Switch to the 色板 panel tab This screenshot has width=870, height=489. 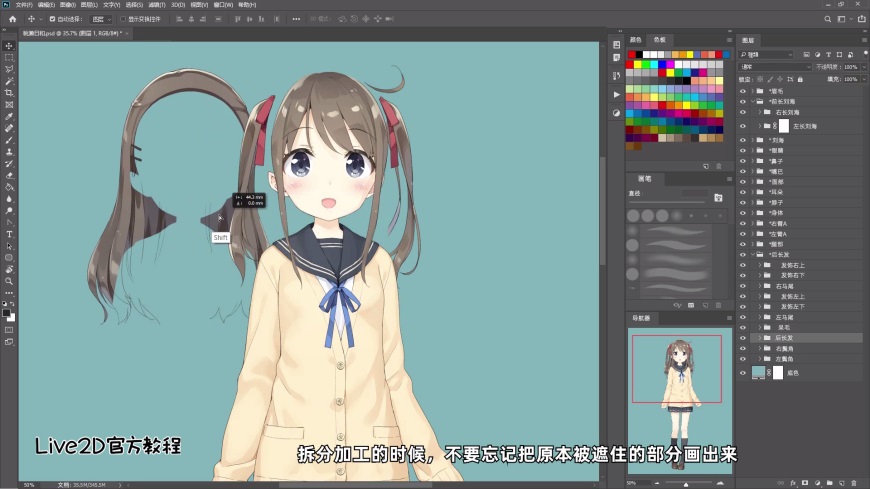[659, 40]
